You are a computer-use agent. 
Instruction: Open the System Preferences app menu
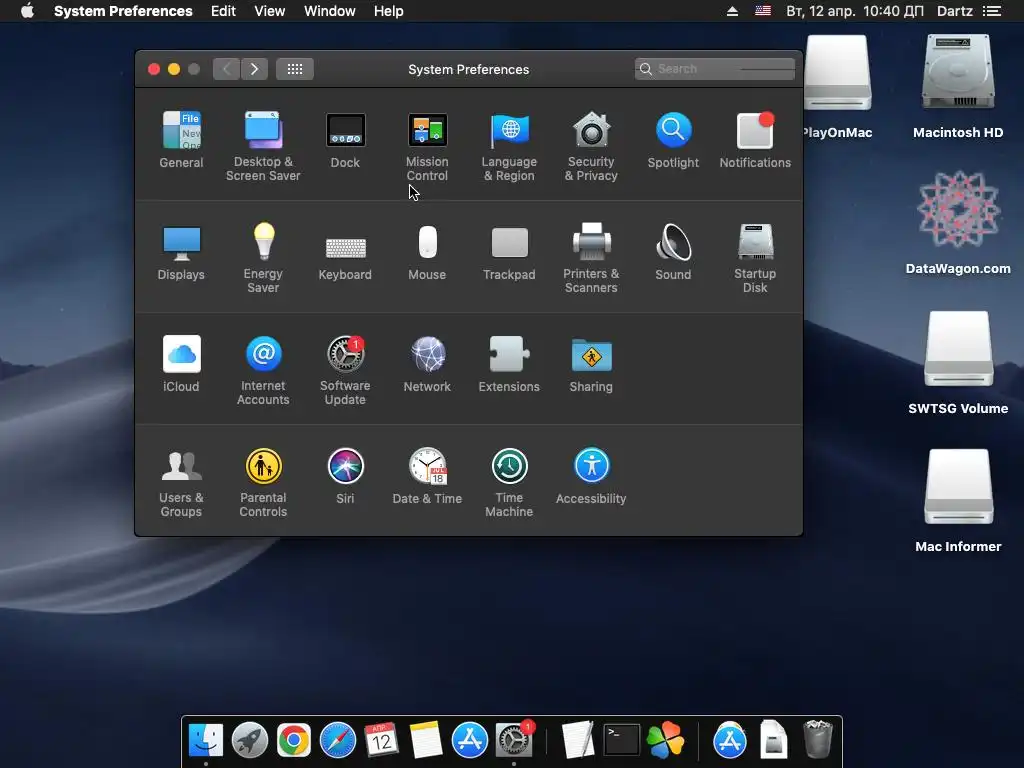tap(123, 11)
